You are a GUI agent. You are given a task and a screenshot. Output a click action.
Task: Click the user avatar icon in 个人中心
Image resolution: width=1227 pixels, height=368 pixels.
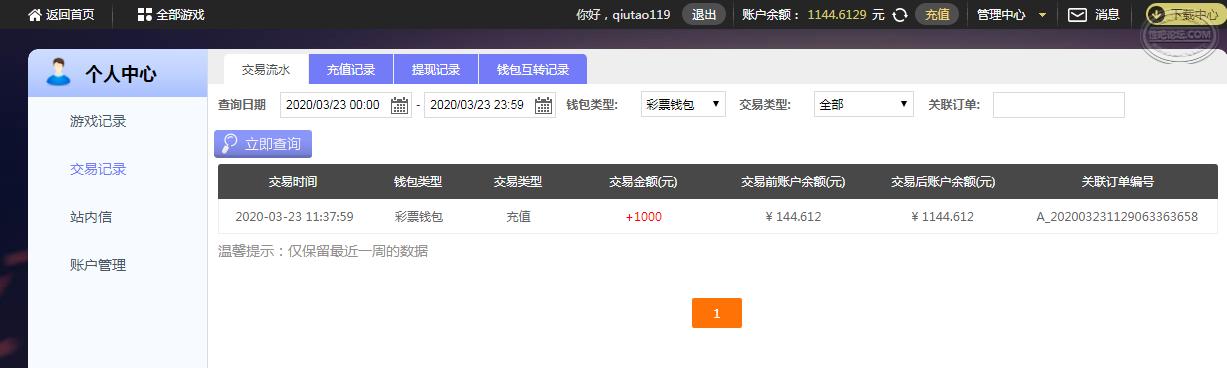[60, 73]
